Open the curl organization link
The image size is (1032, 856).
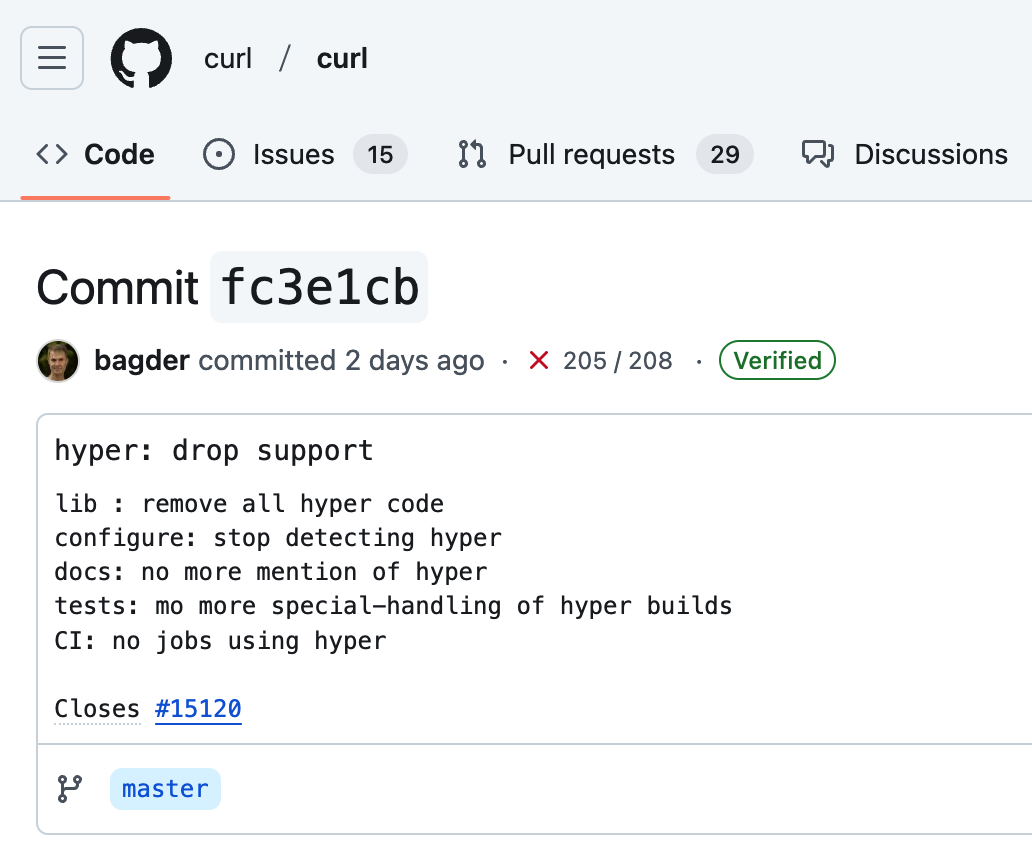point(228,59)
